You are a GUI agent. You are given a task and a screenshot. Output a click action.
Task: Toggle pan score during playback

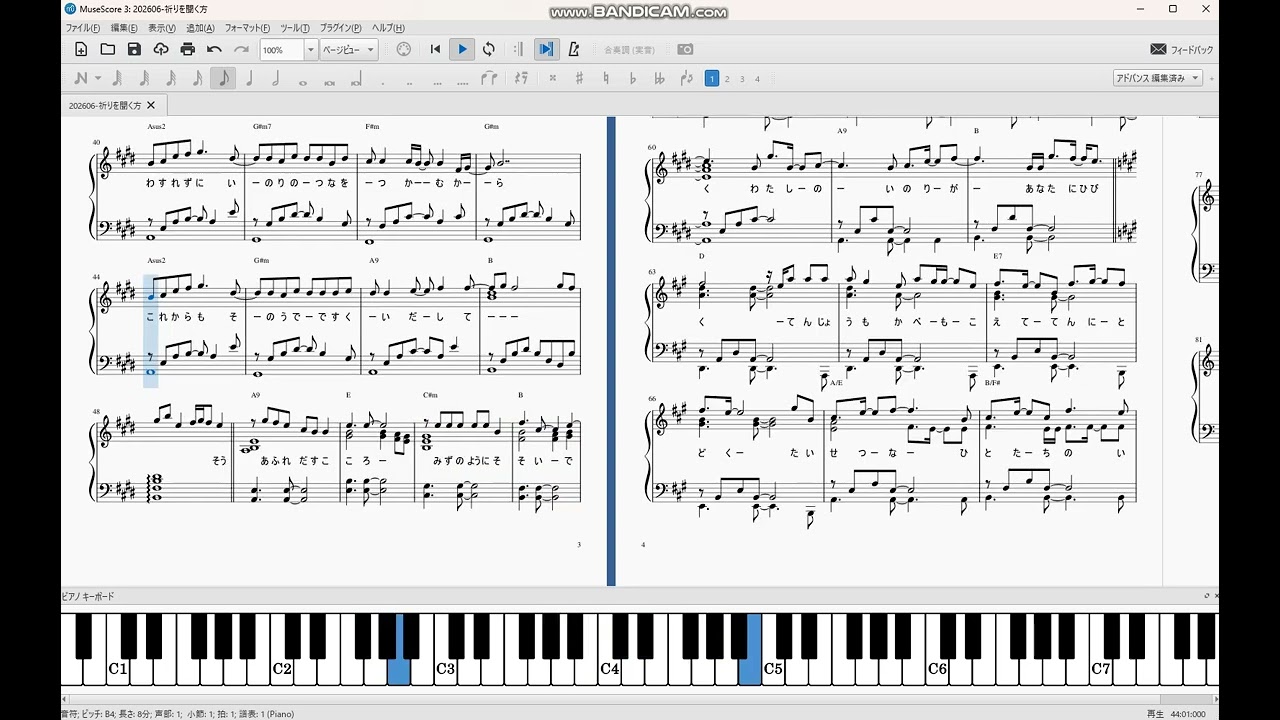point(546,49)
